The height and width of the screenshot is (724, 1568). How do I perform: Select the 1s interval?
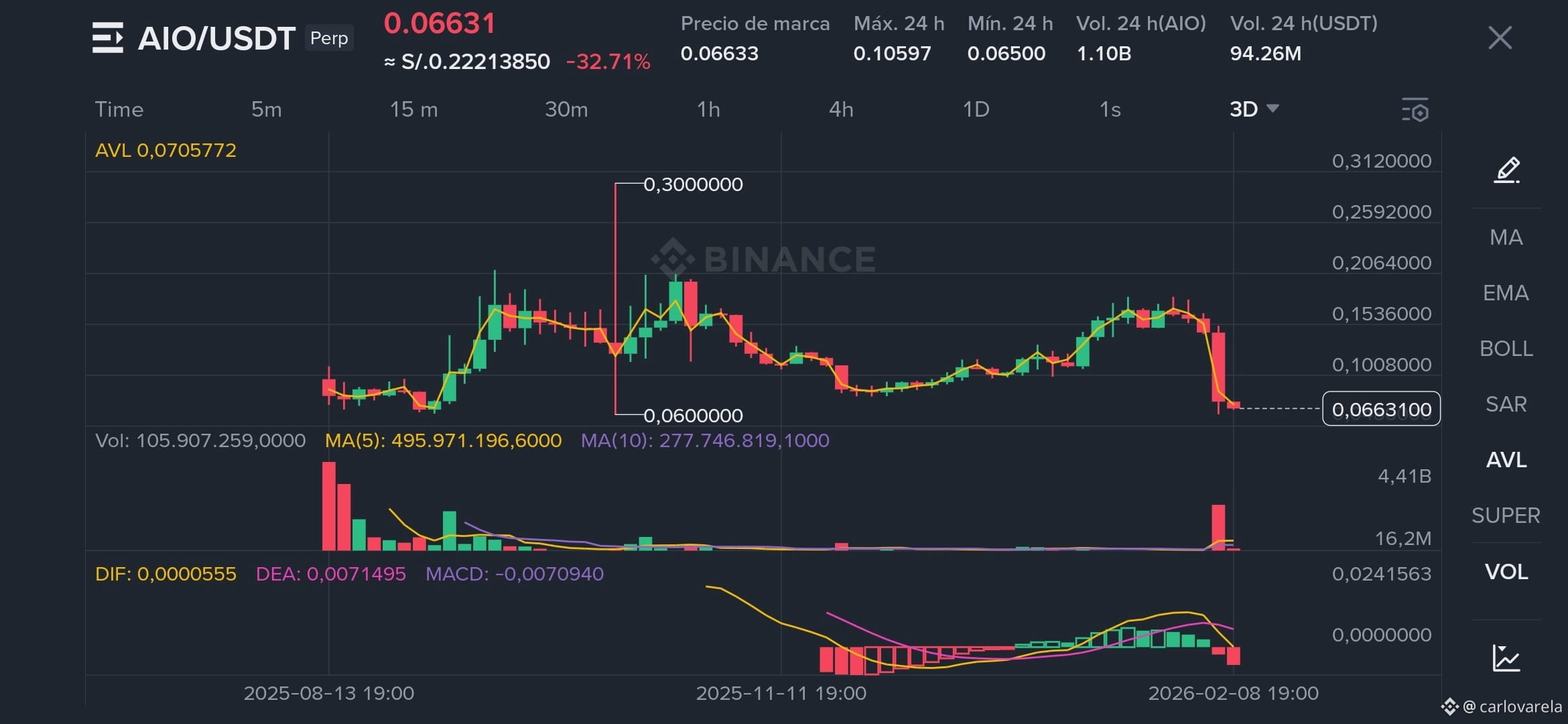click(1110, 109)
